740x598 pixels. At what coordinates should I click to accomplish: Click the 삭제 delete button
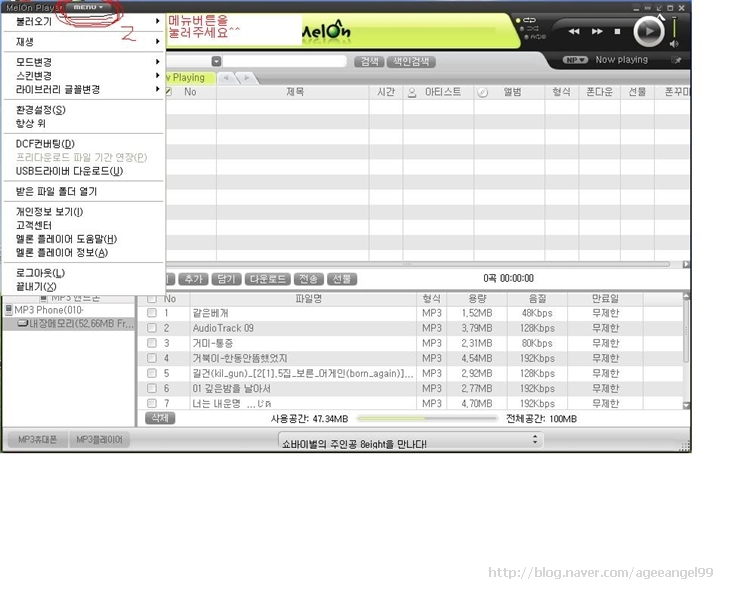158,418
